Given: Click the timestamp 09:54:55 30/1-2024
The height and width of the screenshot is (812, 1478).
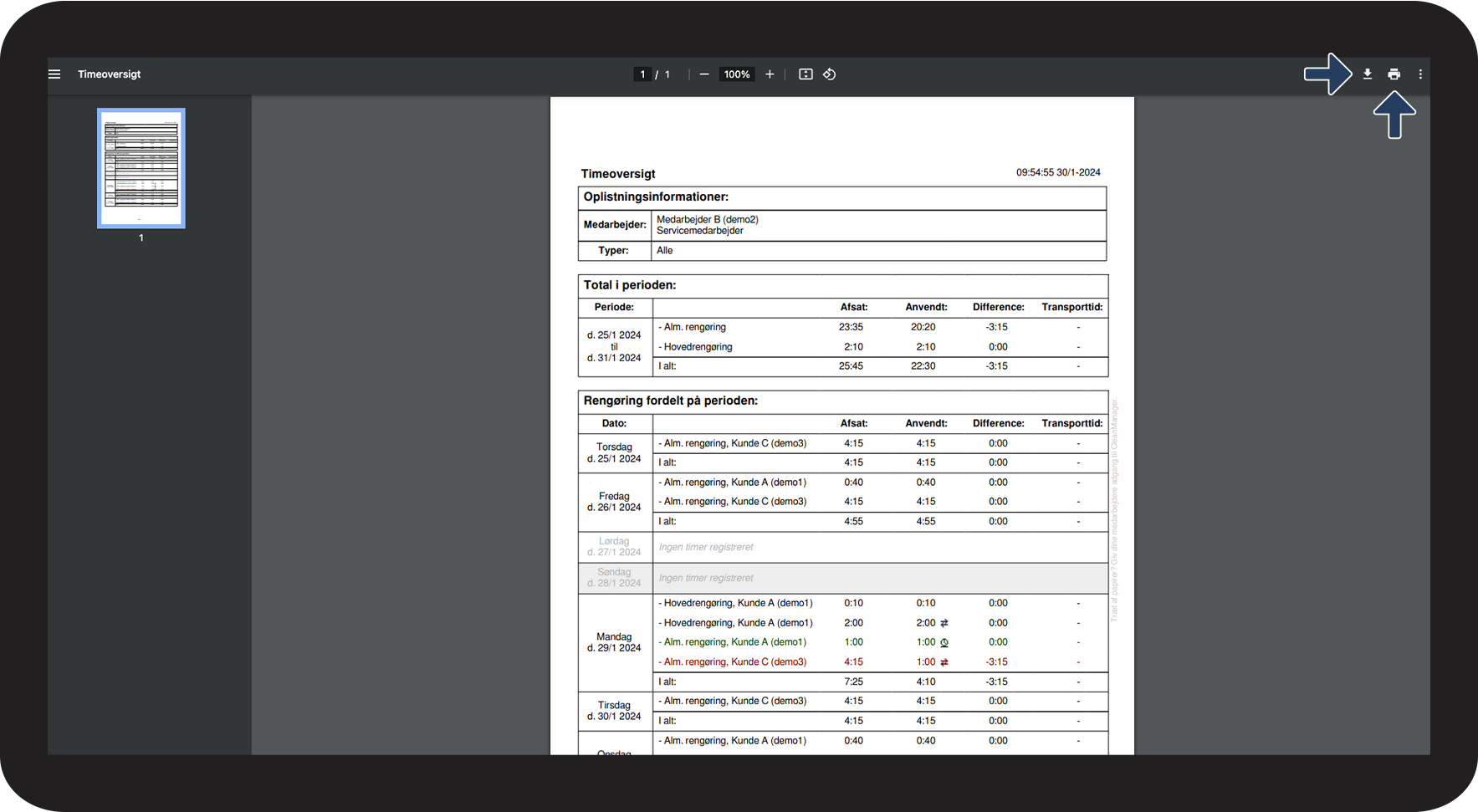Looking at the screenshot, I should tap(1058, 172).
